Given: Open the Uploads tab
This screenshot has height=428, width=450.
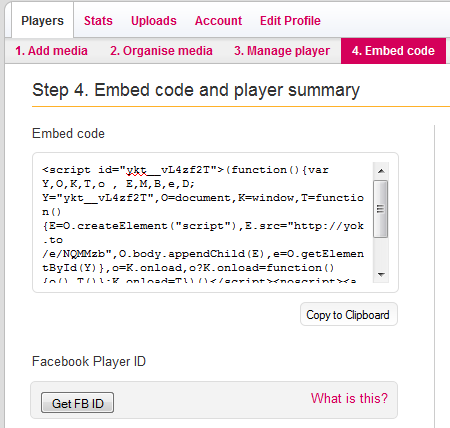Looking at the screenshot, I should click(154, 21).
